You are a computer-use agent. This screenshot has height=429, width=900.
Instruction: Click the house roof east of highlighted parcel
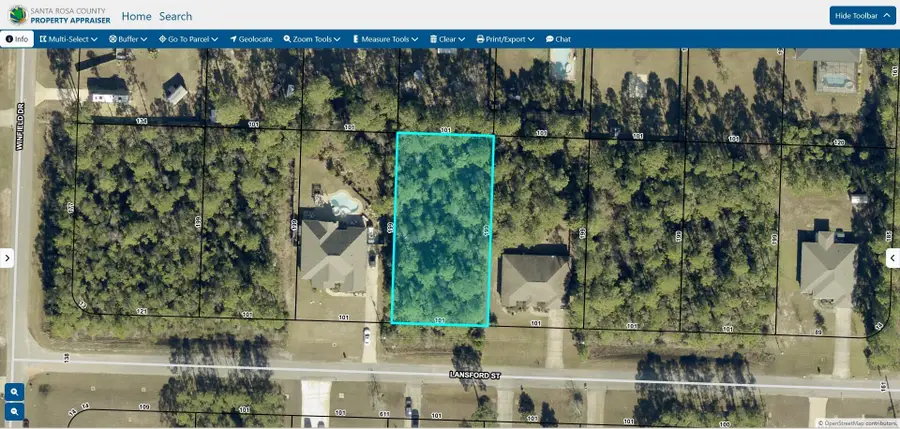click(x=534, y=281)
